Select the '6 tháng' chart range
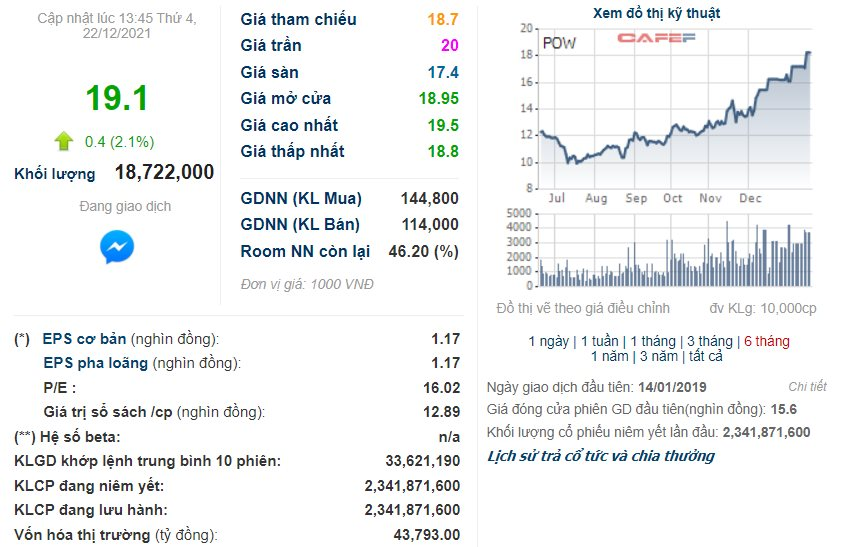This screenshot has height=547, width=841. coord(766,341)
